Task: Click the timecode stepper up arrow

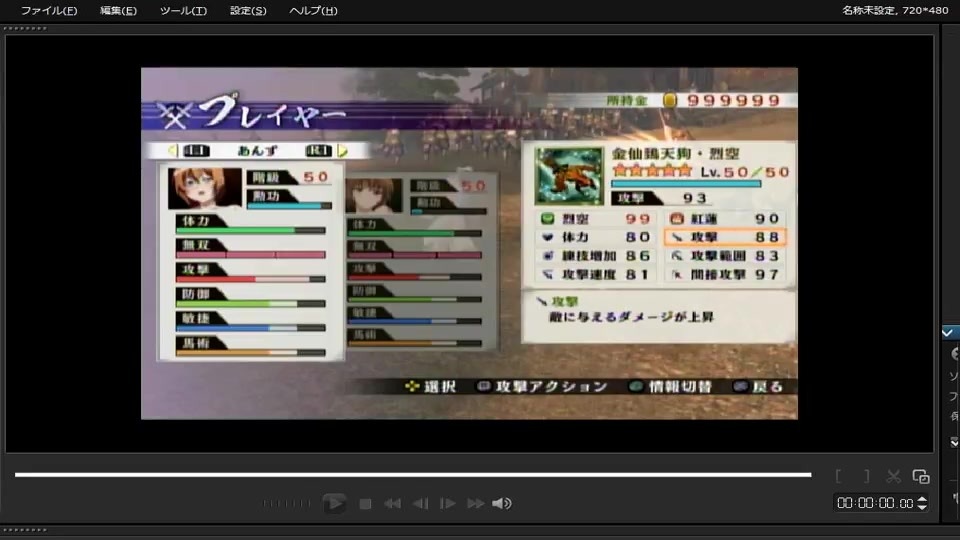Action: 922,500
